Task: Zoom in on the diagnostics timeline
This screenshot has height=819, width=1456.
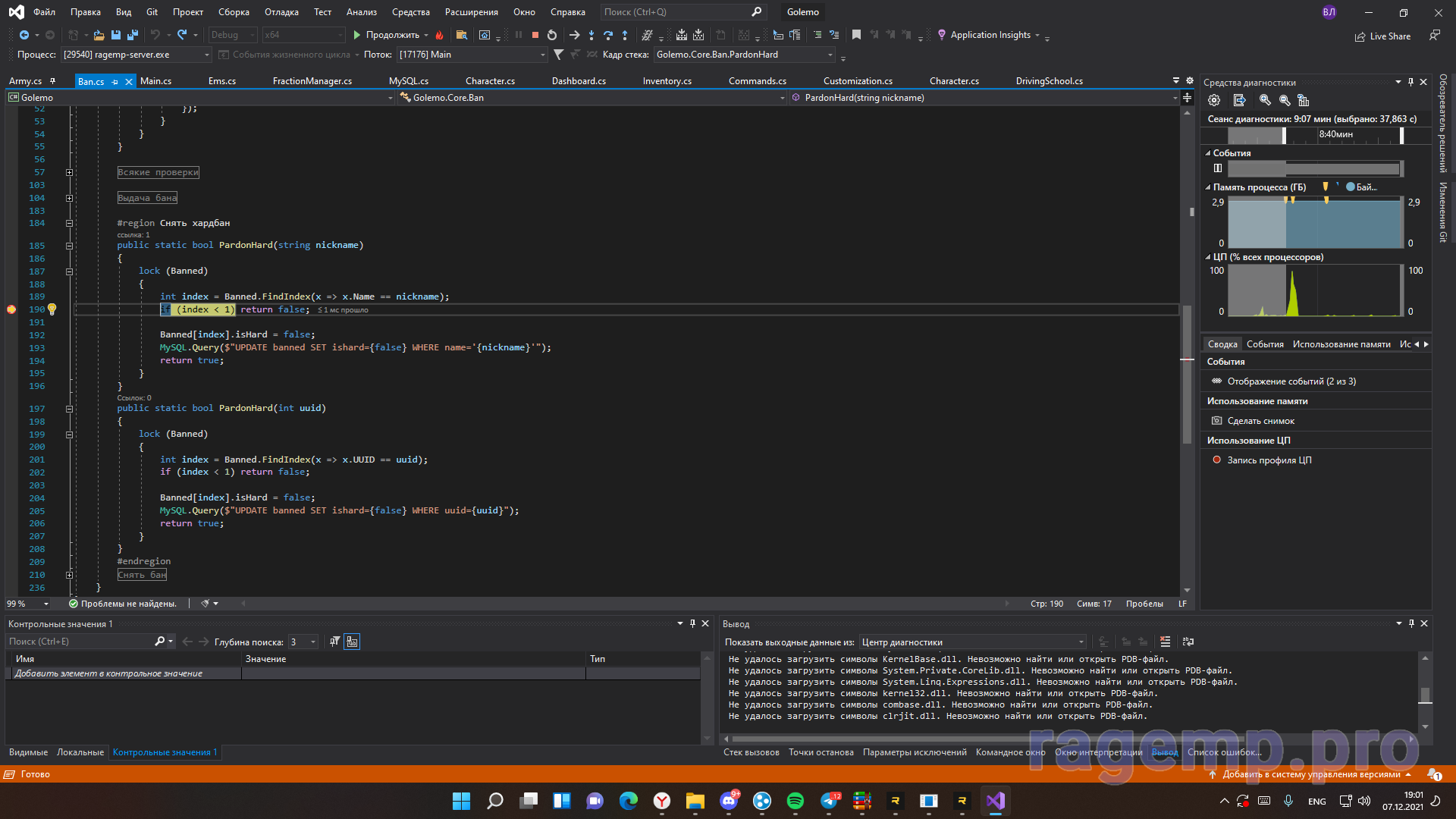Action: [1264, 100]
